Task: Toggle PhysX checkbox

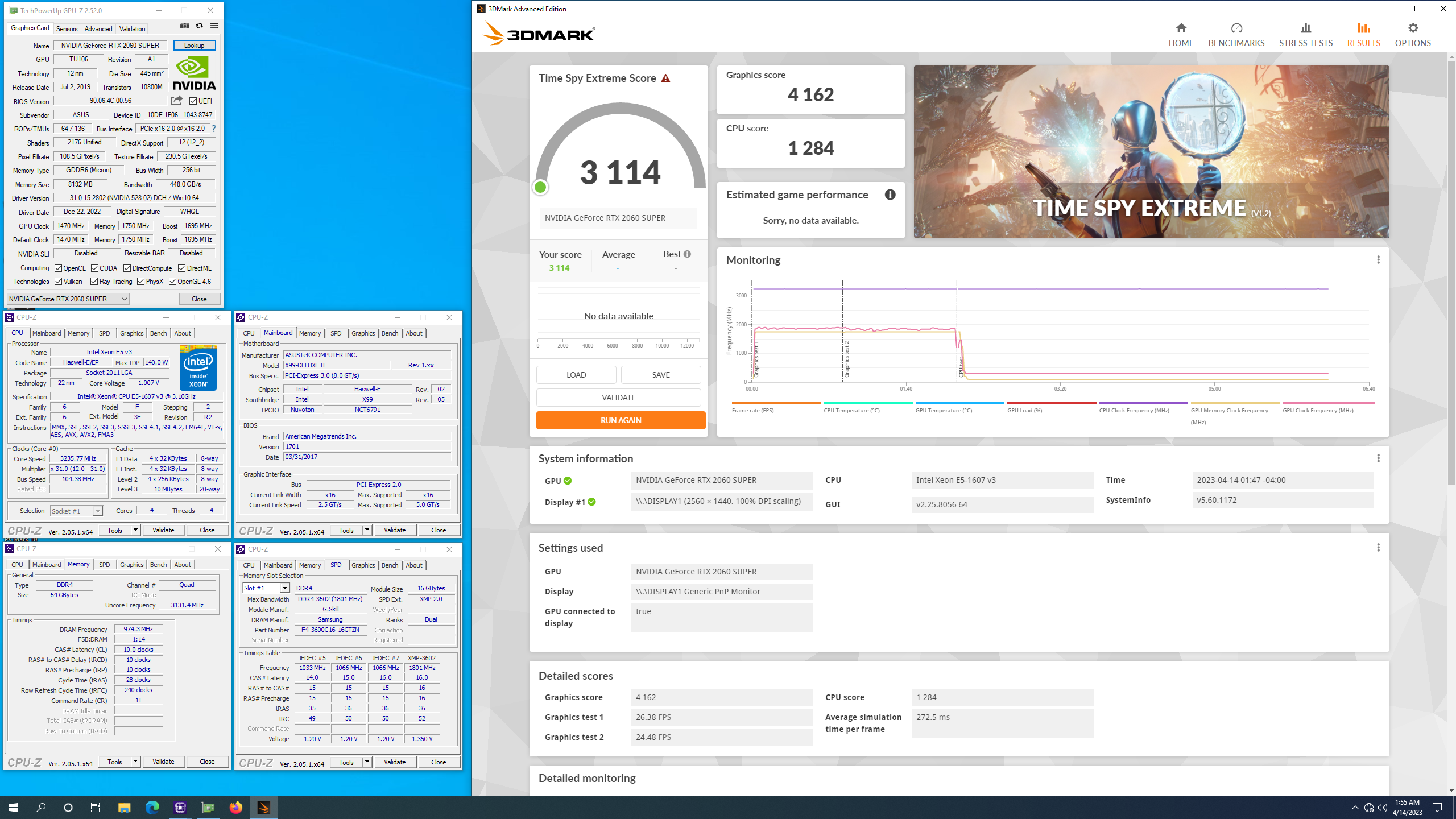Action: (x=141, y=282)
